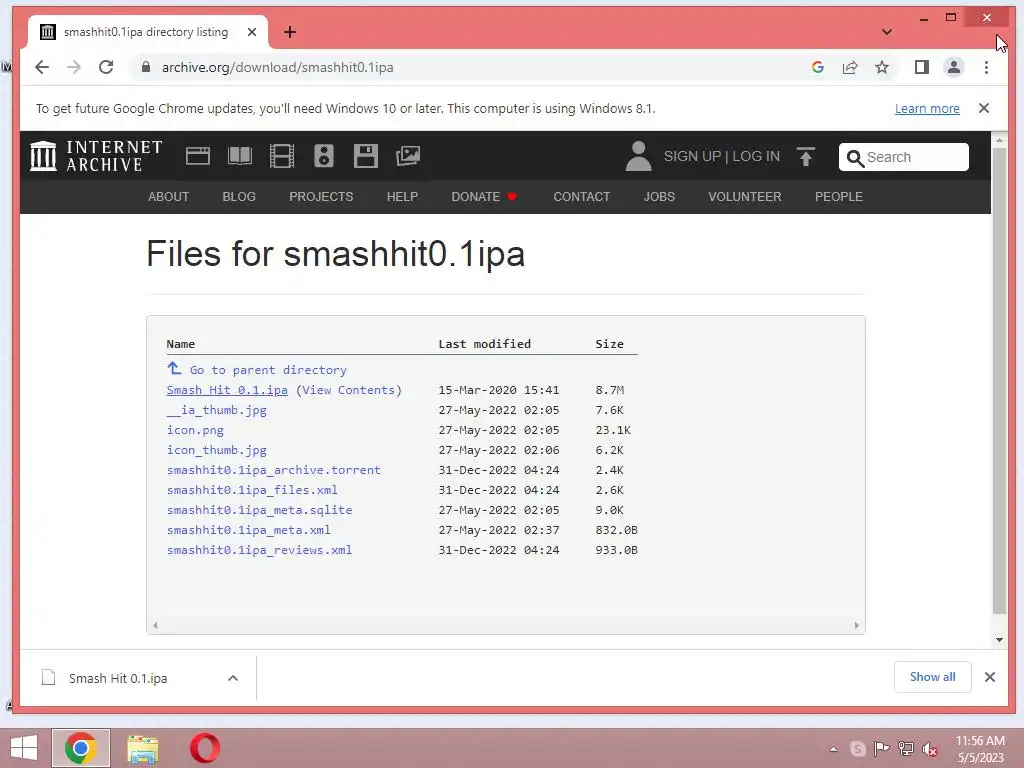Reload the page
1024x768 pixels.
pyautogui.click(x=106, y=67)
